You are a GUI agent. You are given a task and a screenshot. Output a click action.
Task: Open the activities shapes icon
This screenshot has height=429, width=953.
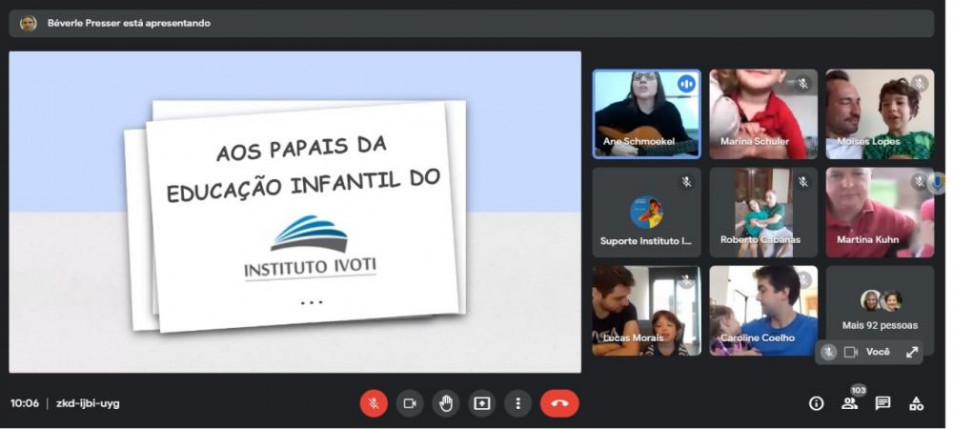[x=916, y=403]
